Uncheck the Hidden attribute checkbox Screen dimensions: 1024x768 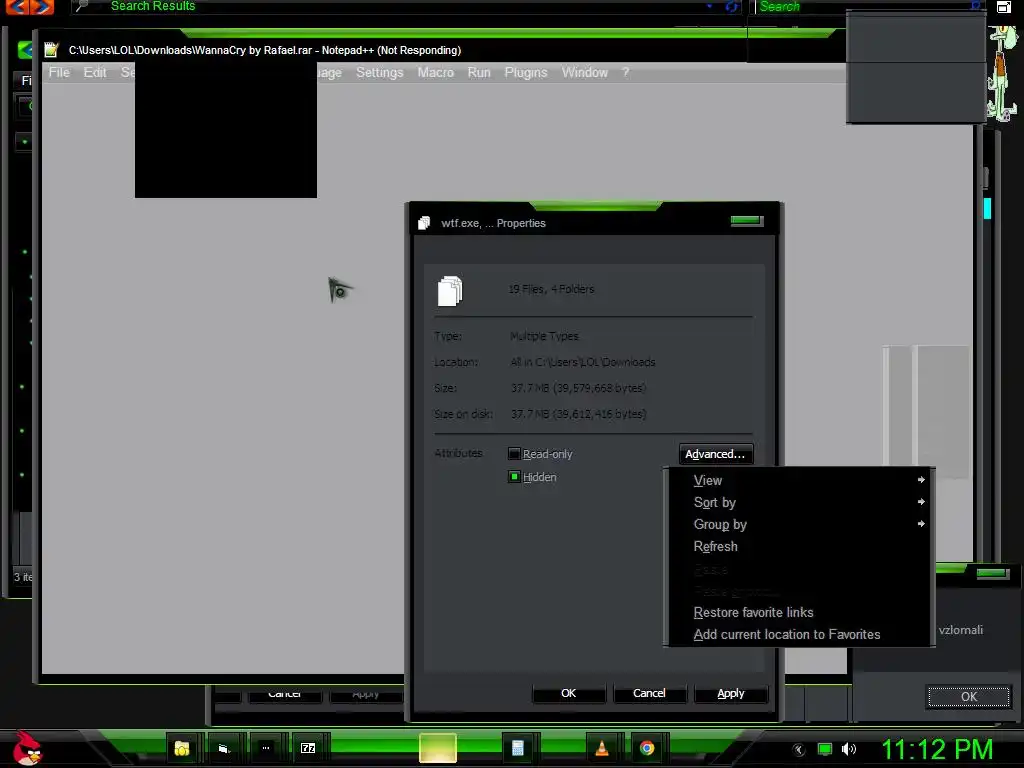(514, 477)
